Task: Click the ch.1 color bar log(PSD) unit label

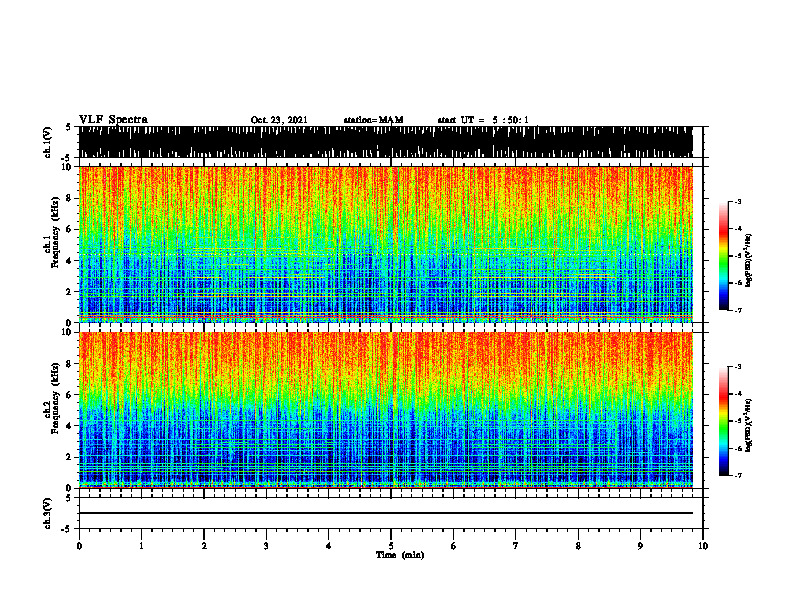Action: pos(749,261)
